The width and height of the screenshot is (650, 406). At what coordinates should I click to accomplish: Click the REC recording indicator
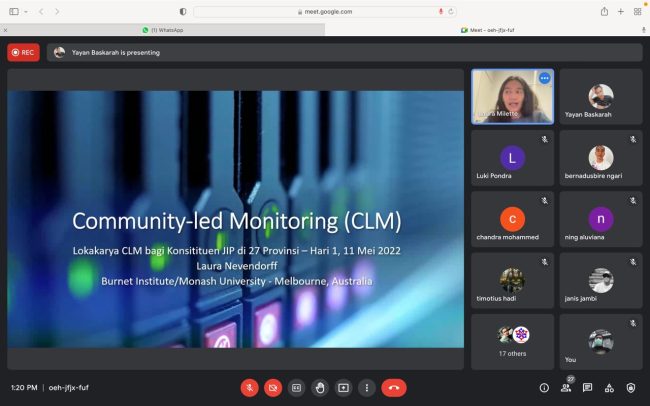click(x=23, y=52)
